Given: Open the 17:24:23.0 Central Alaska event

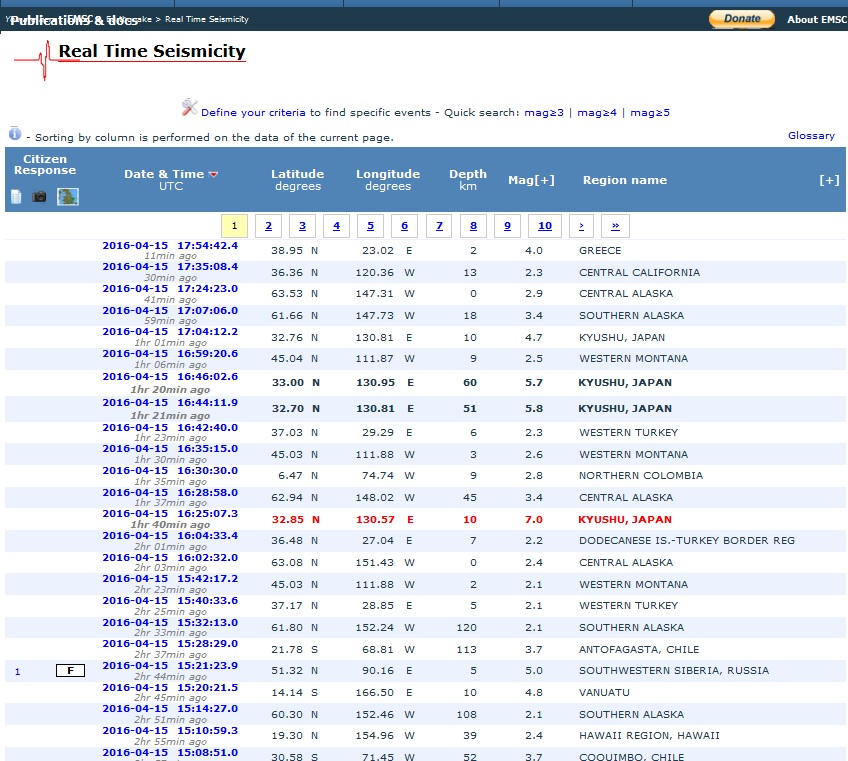Looking at the screenshot, I should (x=170, y=289).
